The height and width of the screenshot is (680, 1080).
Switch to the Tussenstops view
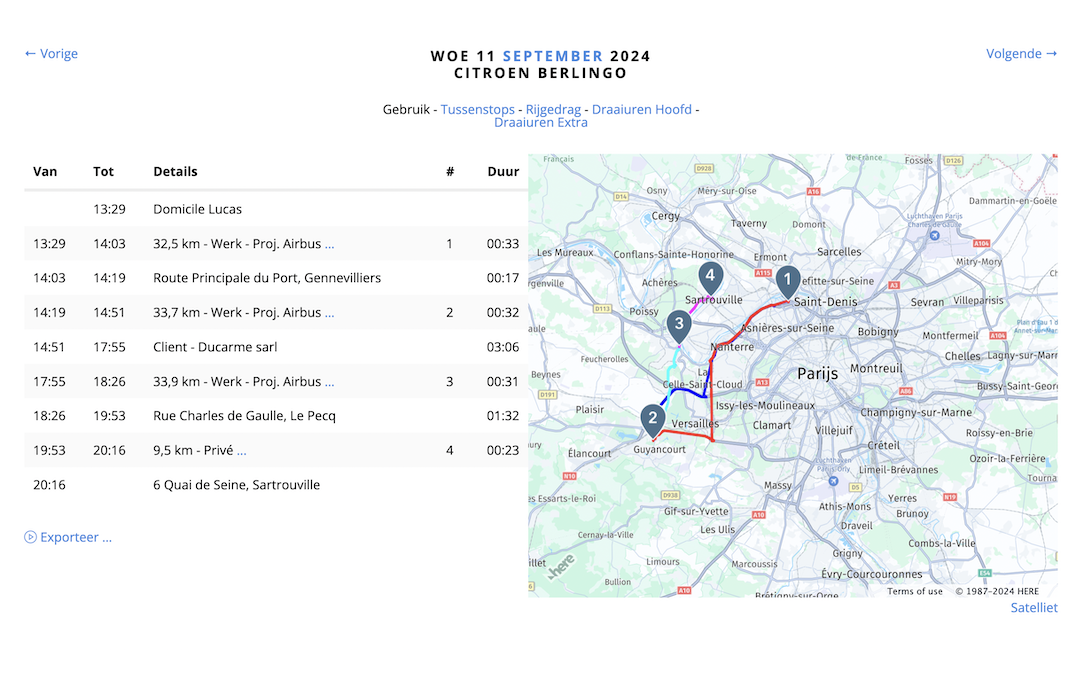click(477, 110)
